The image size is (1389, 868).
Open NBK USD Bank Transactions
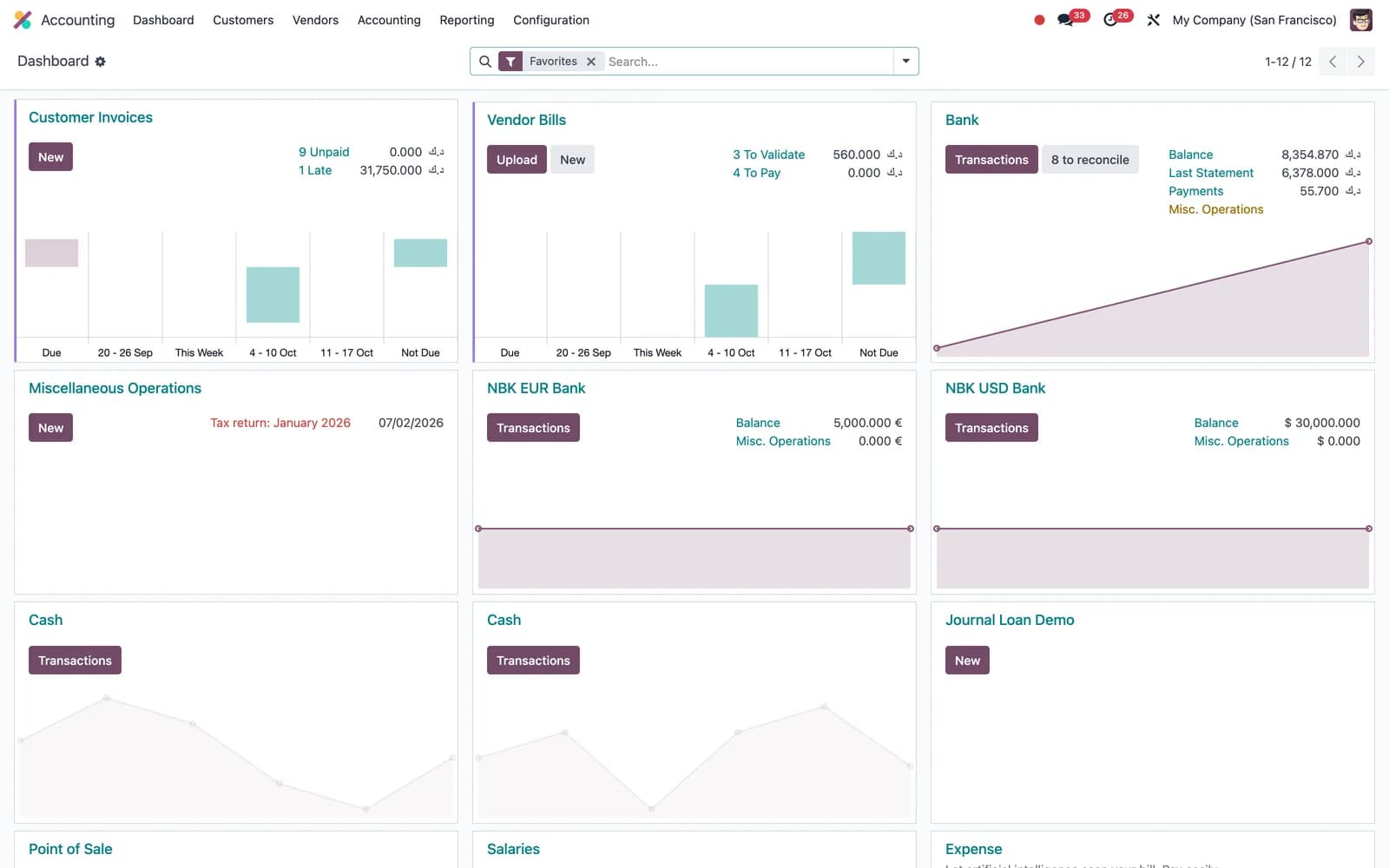(991, 428)
